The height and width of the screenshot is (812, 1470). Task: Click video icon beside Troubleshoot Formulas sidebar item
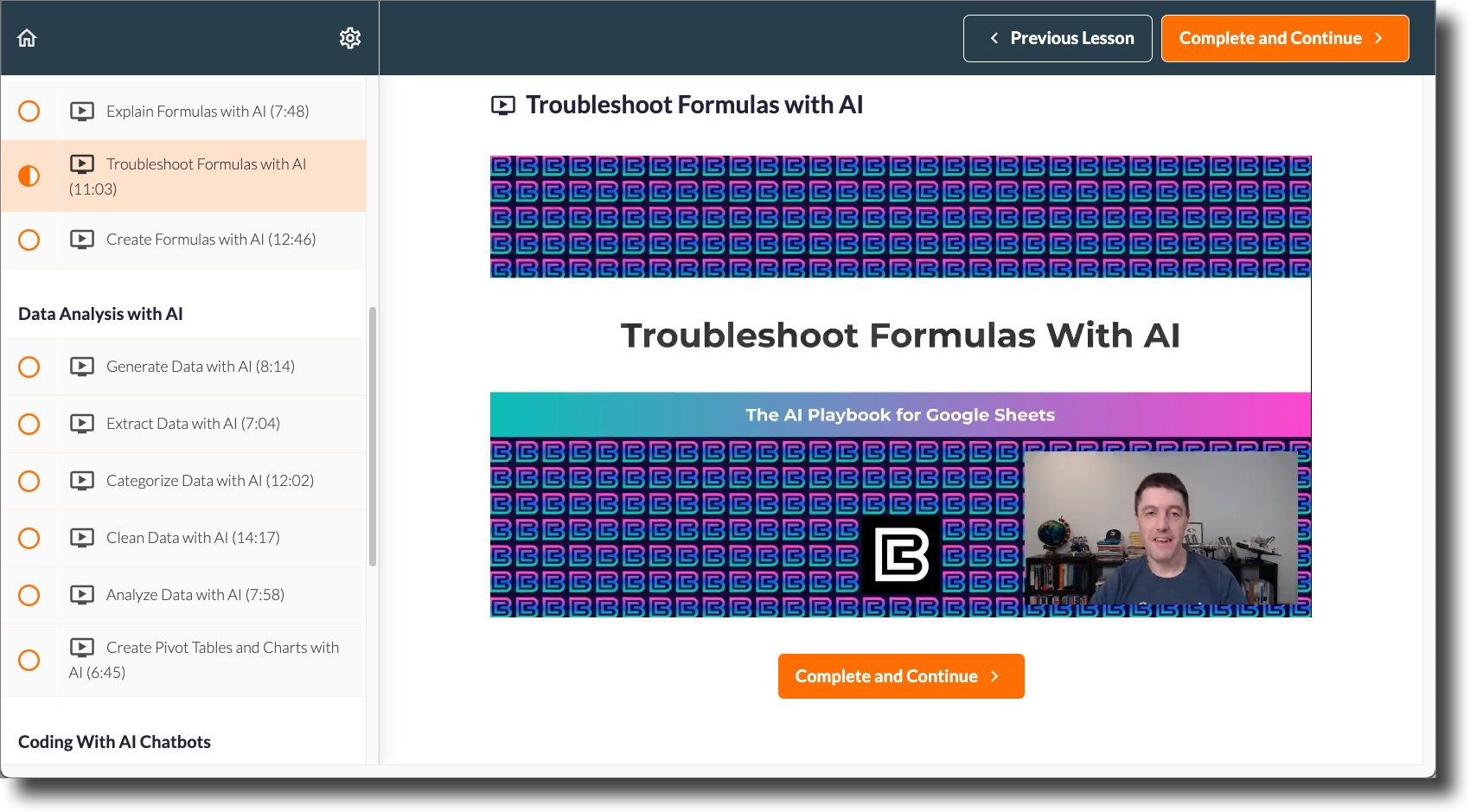[x=82, y=164]
